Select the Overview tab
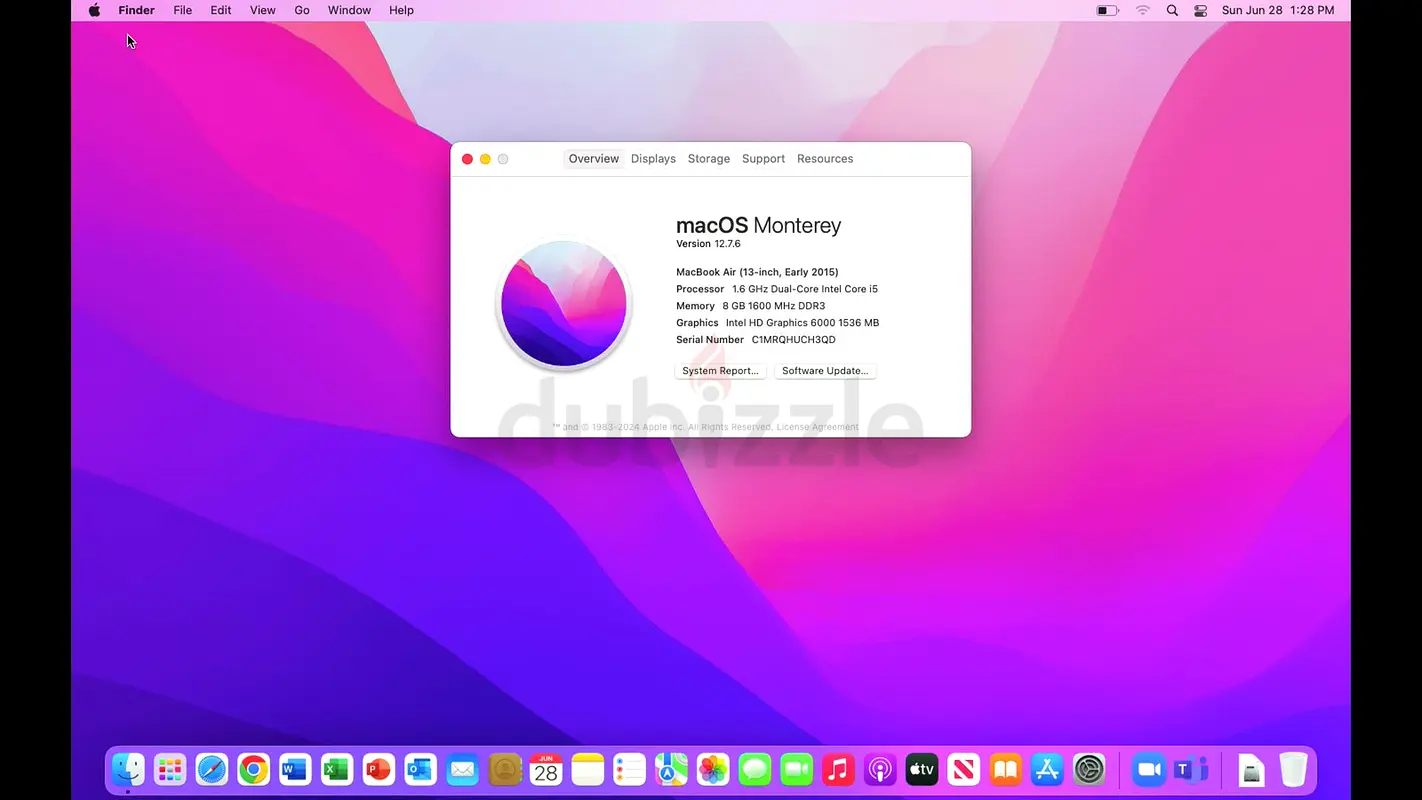The image size is (1422, 800). [x=594, y=159]
